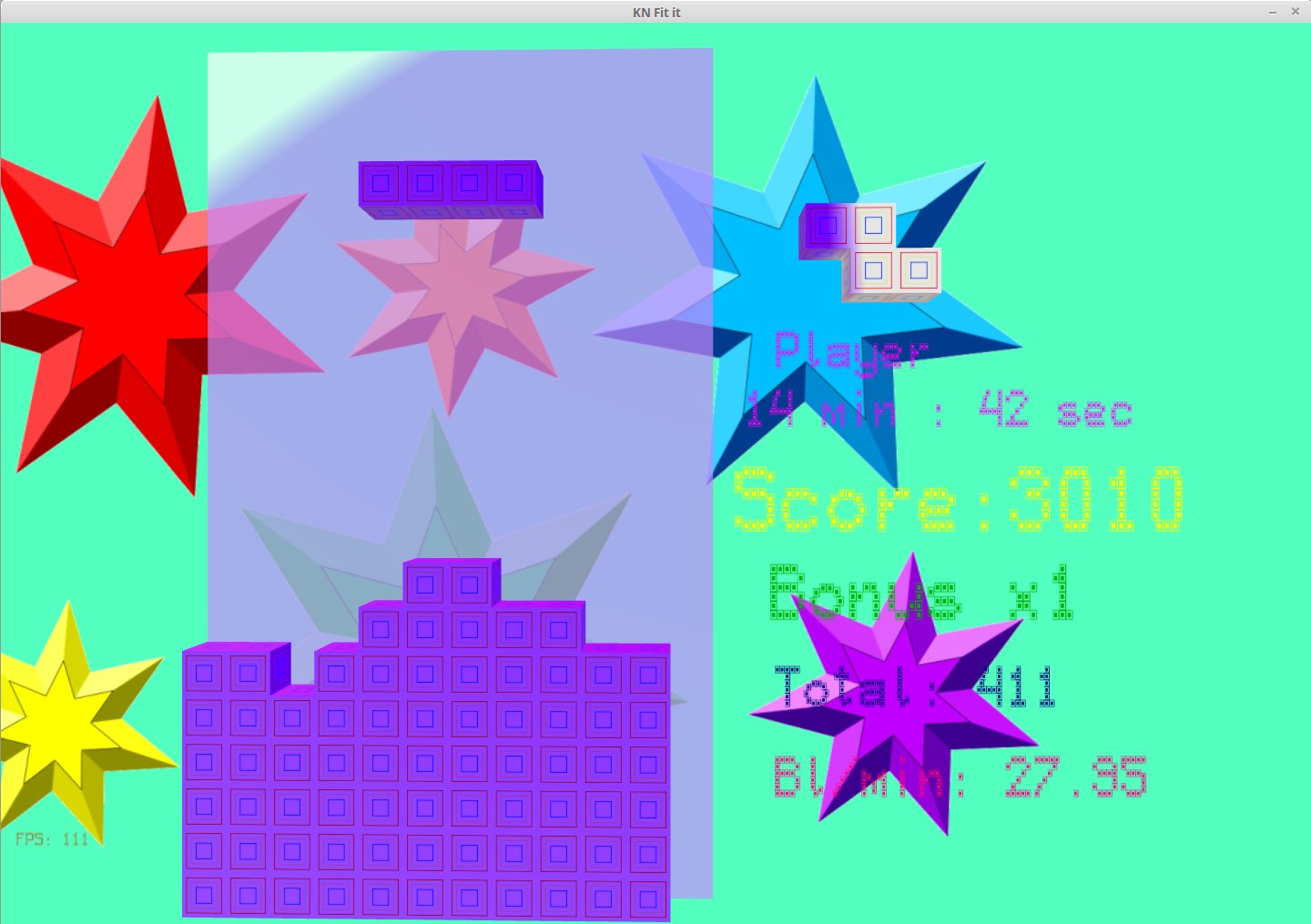Click the falling purple four-block piece

point(451,187)
